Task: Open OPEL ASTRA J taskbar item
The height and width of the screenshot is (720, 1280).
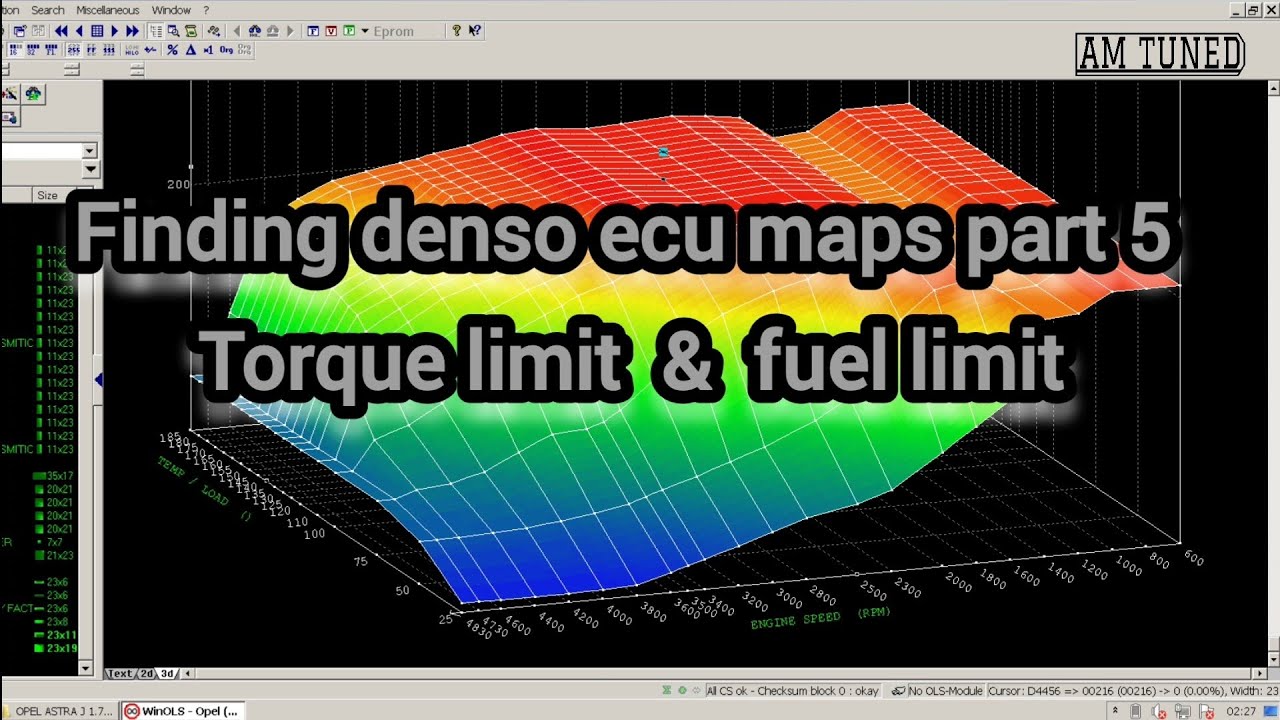Action: 58,711
